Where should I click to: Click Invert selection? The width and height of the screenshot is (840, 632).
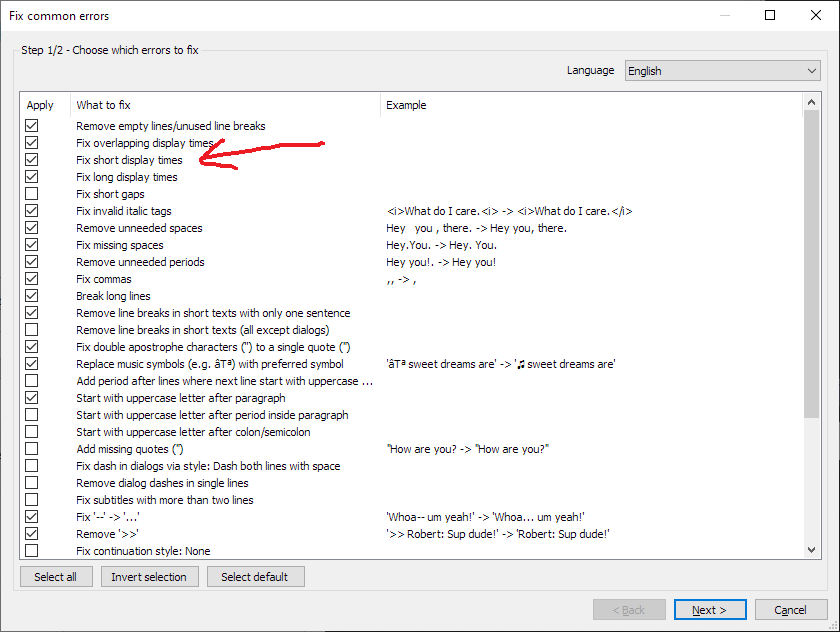point(149,576)
